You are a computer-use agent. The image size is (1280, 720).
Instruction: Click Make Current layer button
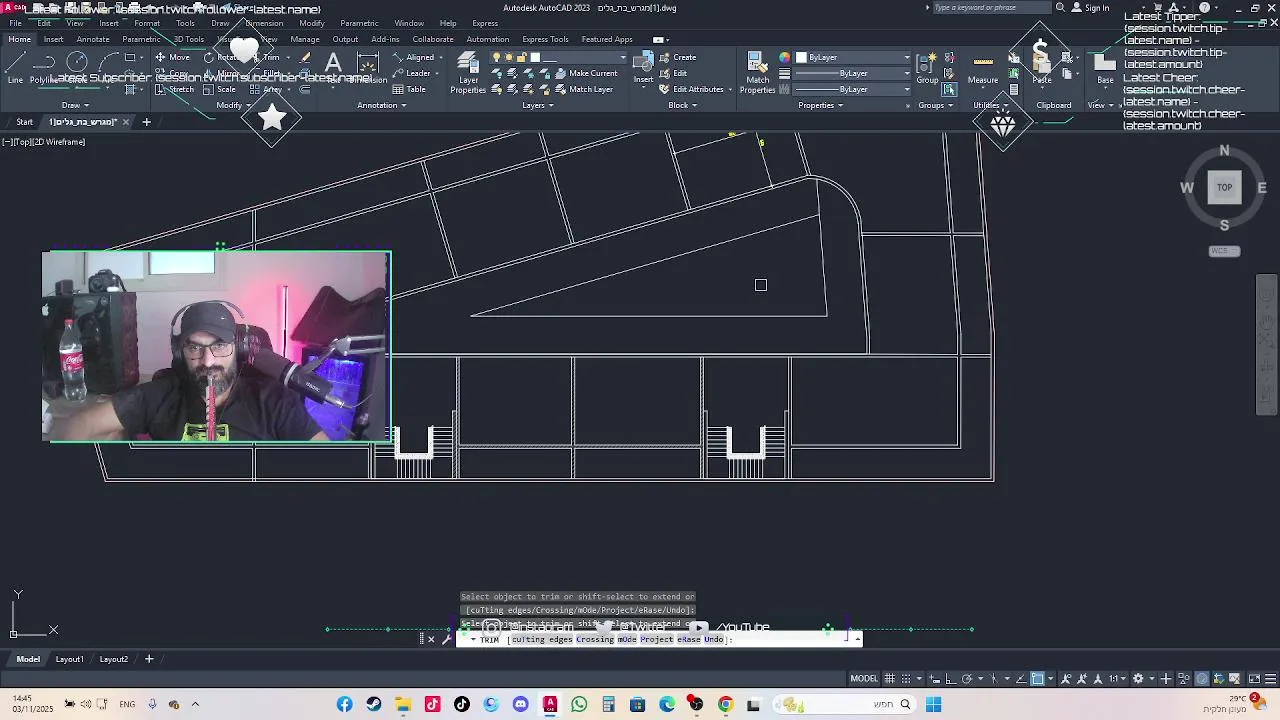click(586, 73)
